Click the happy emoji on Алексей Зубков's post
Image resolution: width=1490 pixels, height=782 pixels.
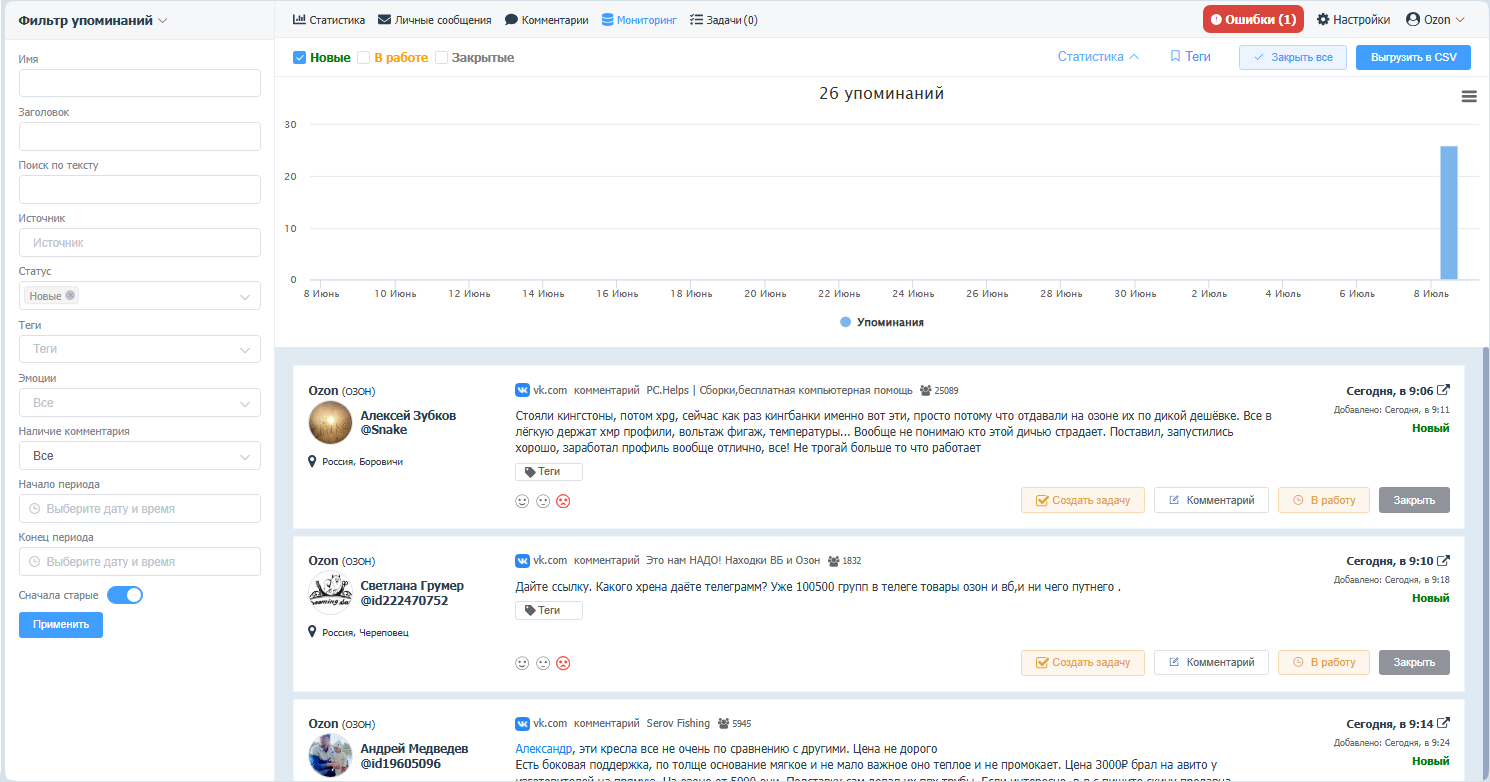pyautogui.click(x=522, y=501)
